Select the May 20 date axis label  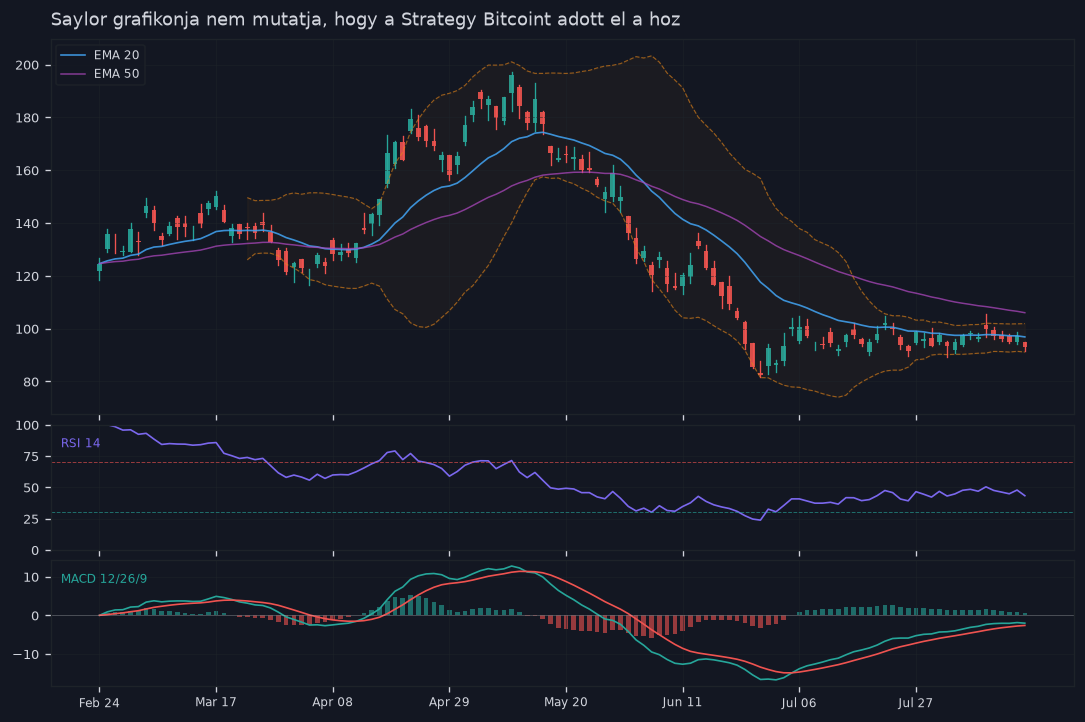point(565,702)
